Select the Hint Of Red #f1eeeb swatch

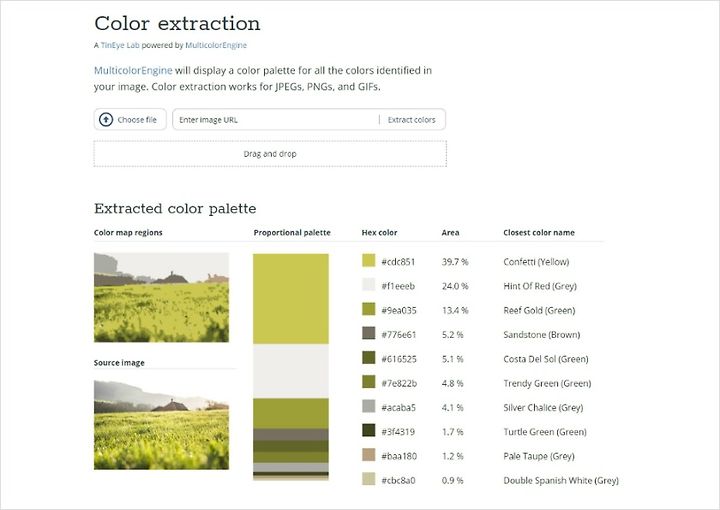(368, 285)
